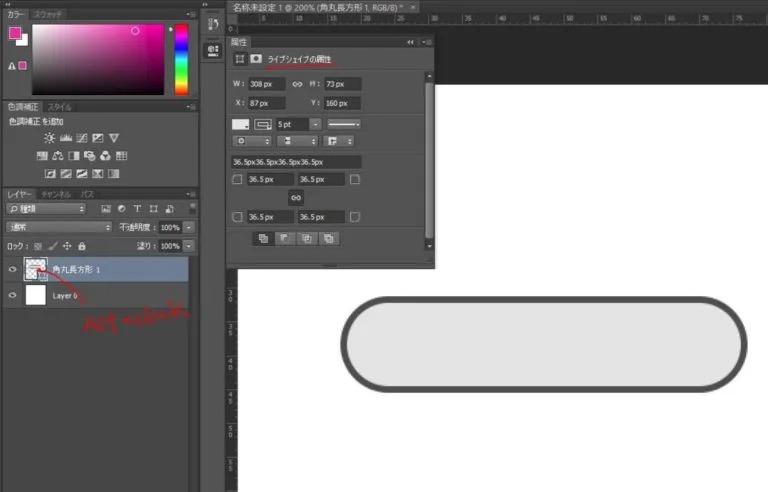The width and height of the screenshot is (768, 492).
Task: Switch to the チャンネル tab
Action: [x=56, y=193]
